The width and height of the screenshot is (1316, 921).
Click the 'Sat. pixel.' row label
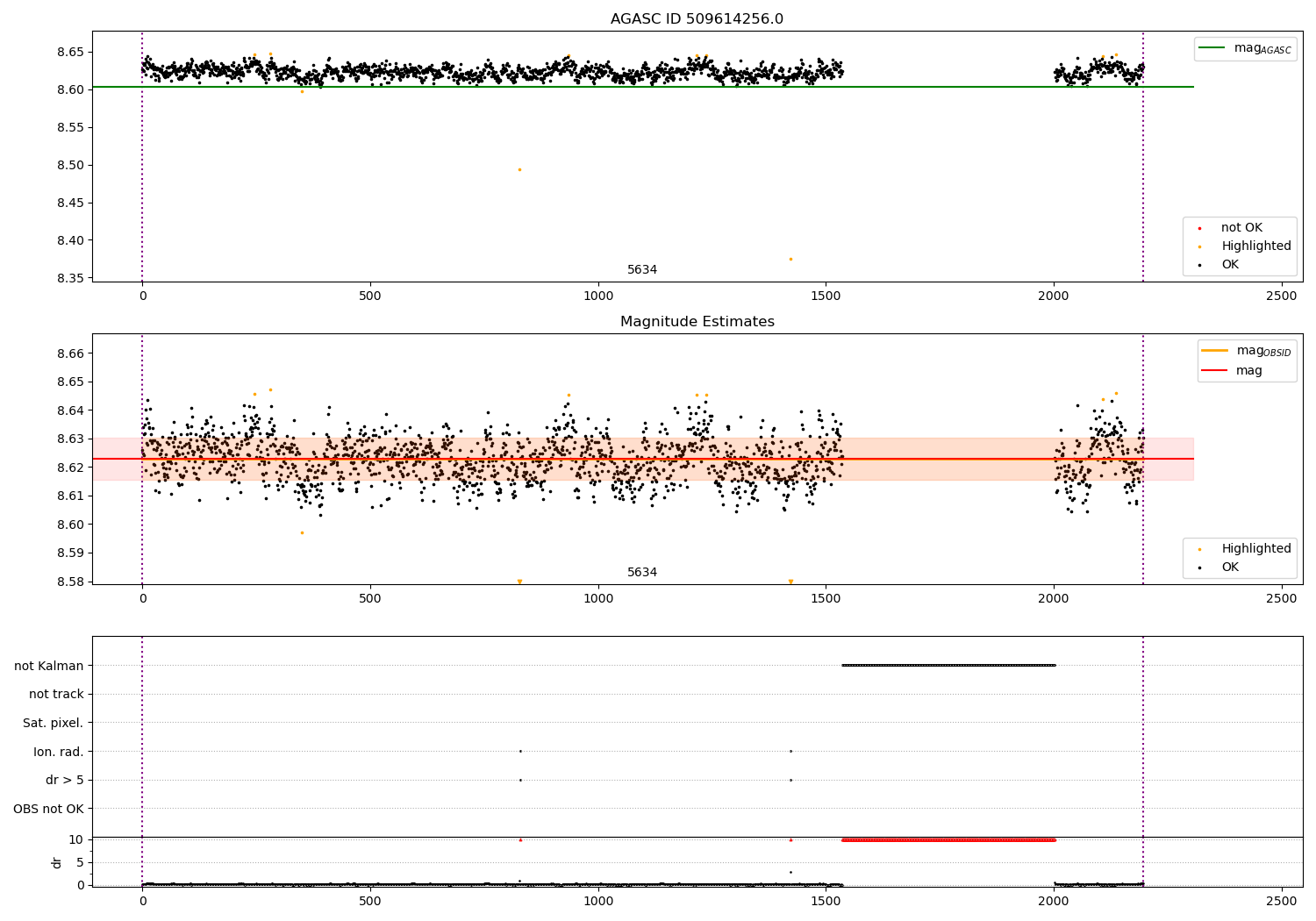(53, 723)
